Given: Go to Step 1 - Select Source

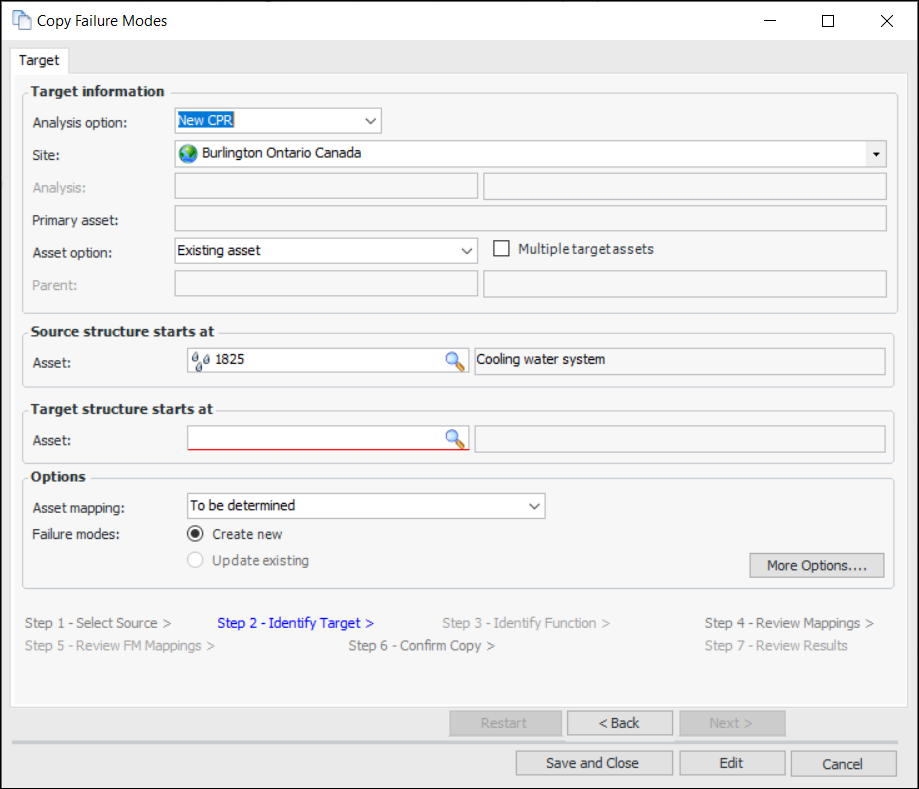Looking at the screenshot, I should pos(97,623).
